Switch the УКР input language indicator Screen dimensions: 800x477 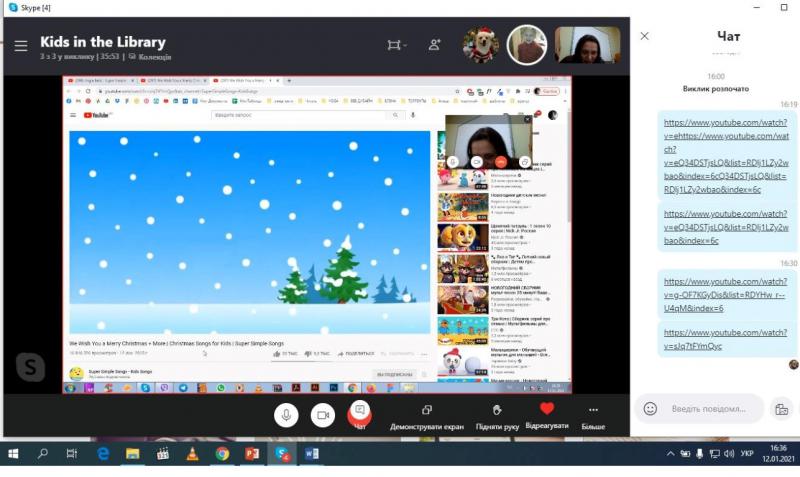(747, 453)
